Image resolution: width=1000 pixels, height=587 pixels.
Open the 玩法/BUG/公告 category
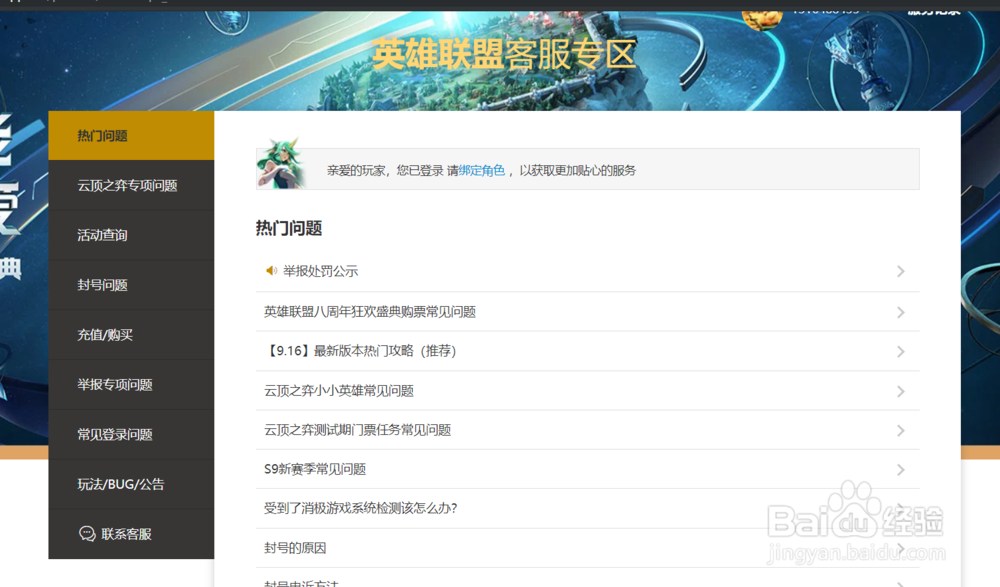coord(131,484)
